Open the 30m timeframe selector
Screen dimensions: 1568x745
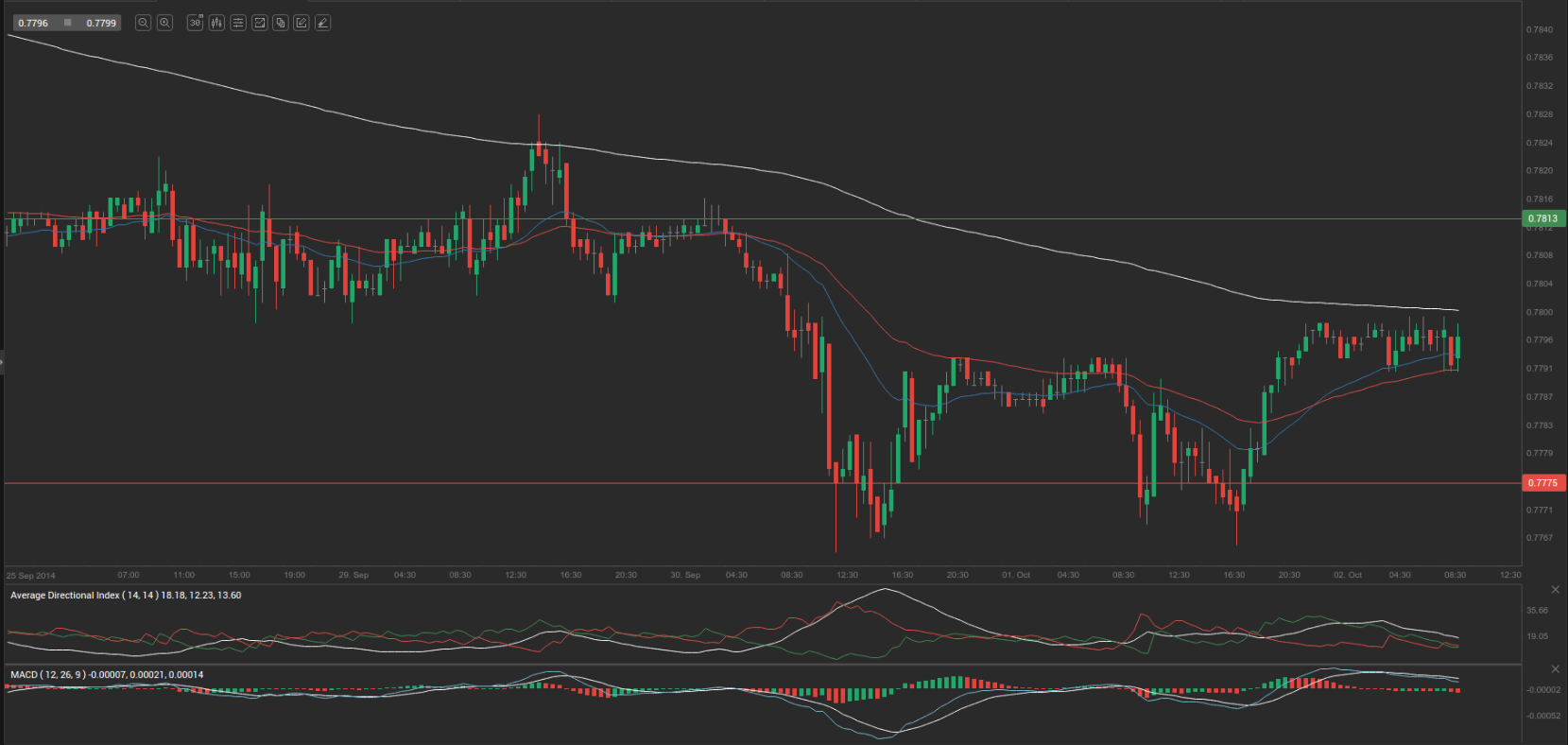coord(195,23)
